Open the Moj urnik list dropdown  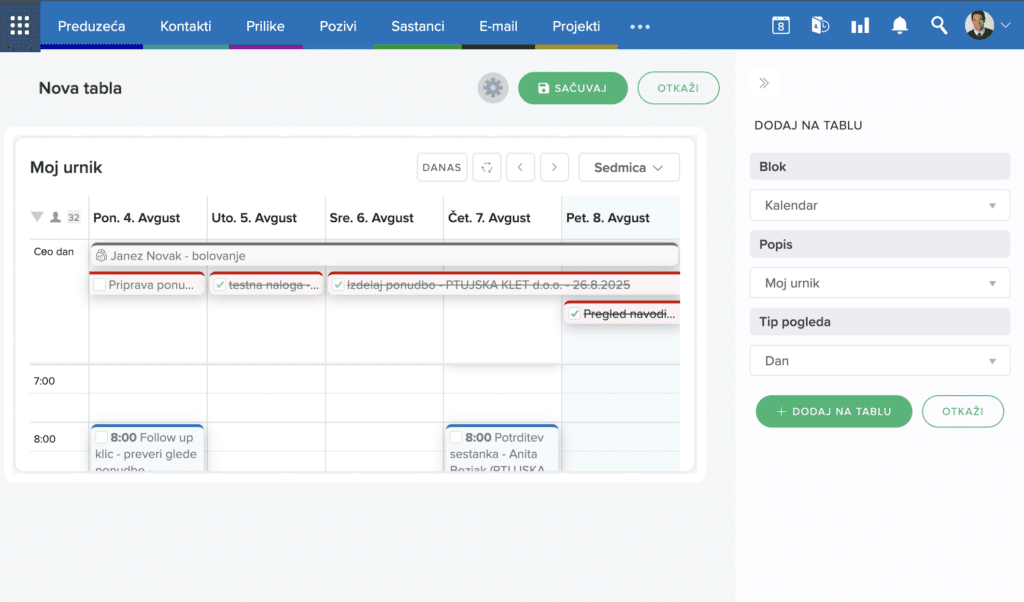point(880,283)
